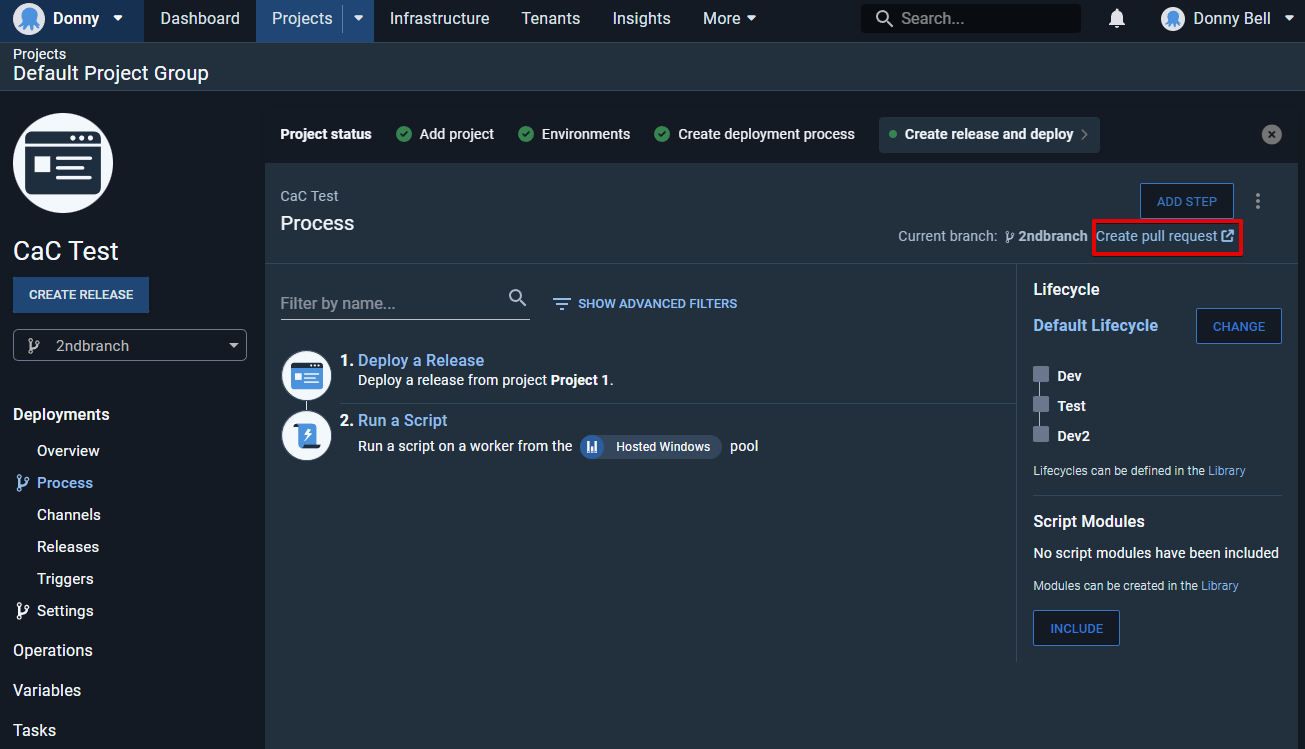This screenshot has width=1305, height=749.
Task: Click the ADD STEP button
Action: 1186,200
